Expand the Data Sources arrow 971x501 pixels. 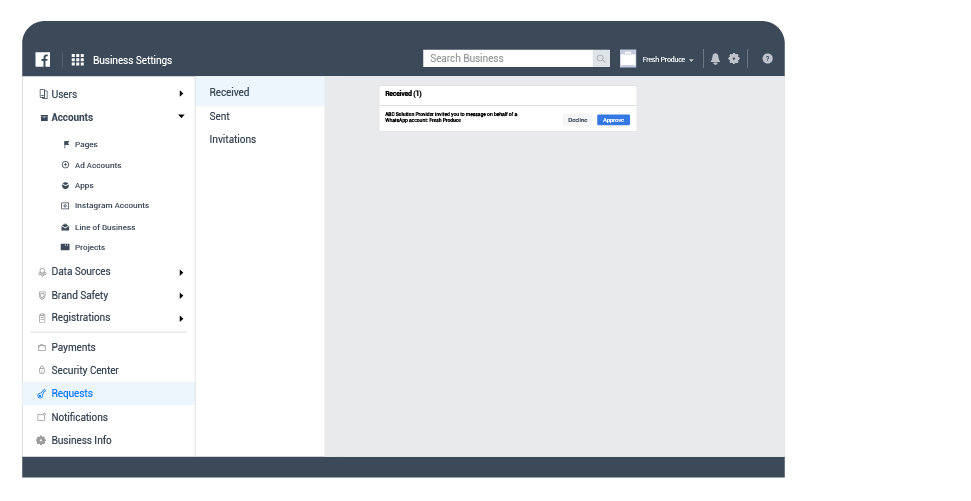pyautogui.click(x=181, y=272)
